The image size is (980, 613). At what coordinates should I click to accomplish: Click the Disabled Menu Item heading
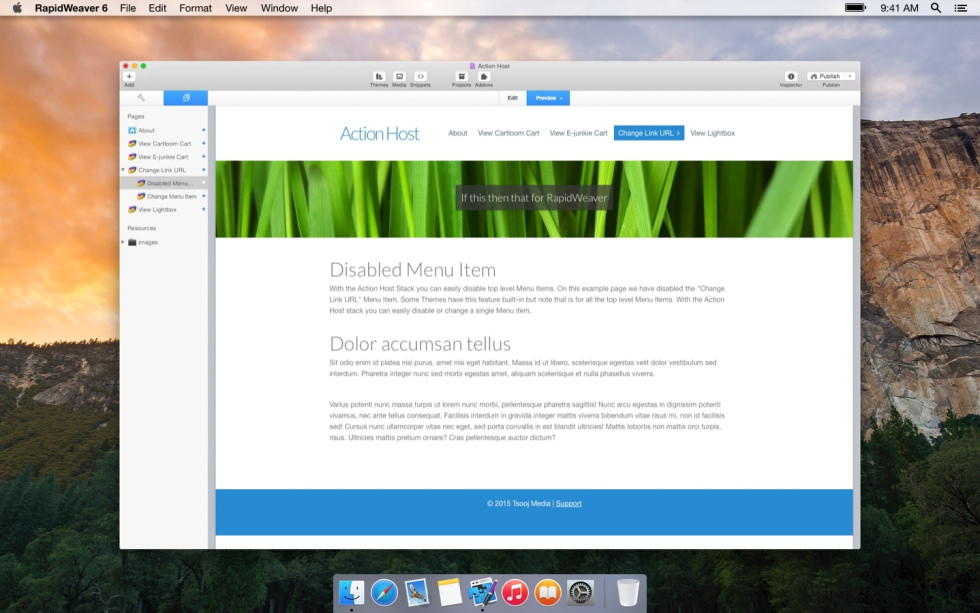tap(412, 270)
